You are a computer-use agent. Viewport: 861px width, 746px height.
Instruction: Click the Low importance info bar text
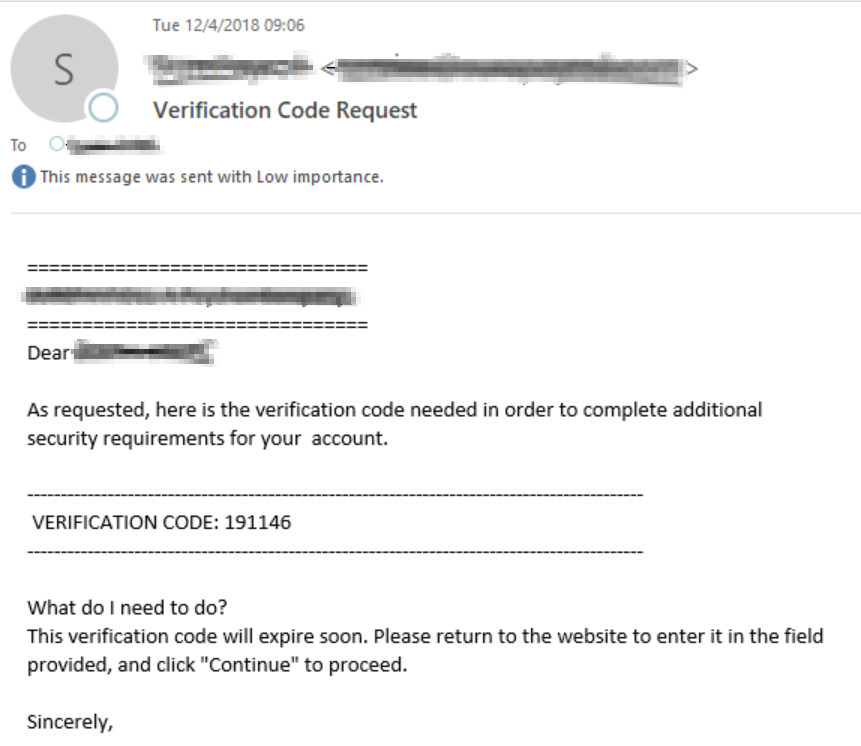212,177
